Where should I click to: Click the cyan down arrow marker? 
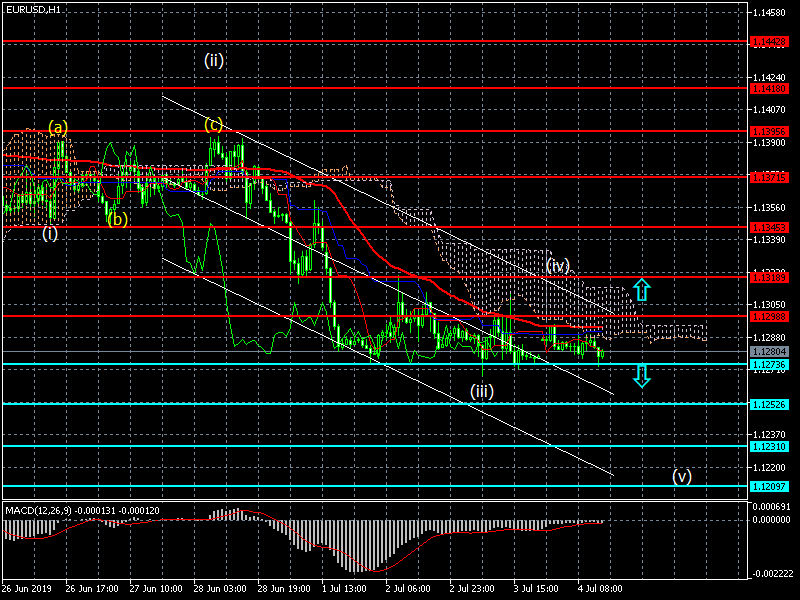click(642, 376)
